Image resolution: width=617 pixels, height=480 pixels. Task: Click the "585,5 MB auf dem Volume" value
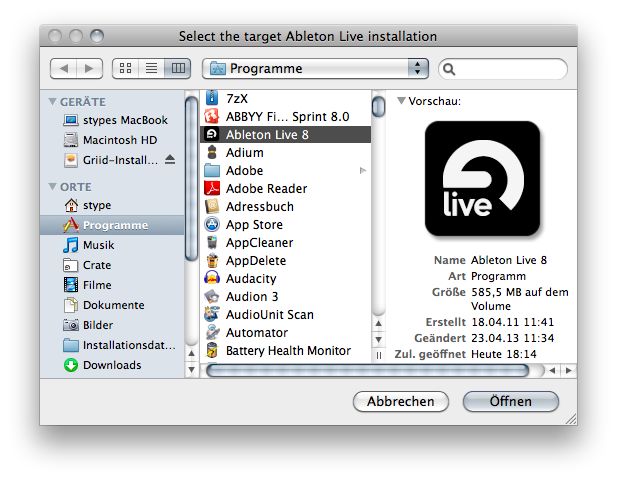point(520,299)
